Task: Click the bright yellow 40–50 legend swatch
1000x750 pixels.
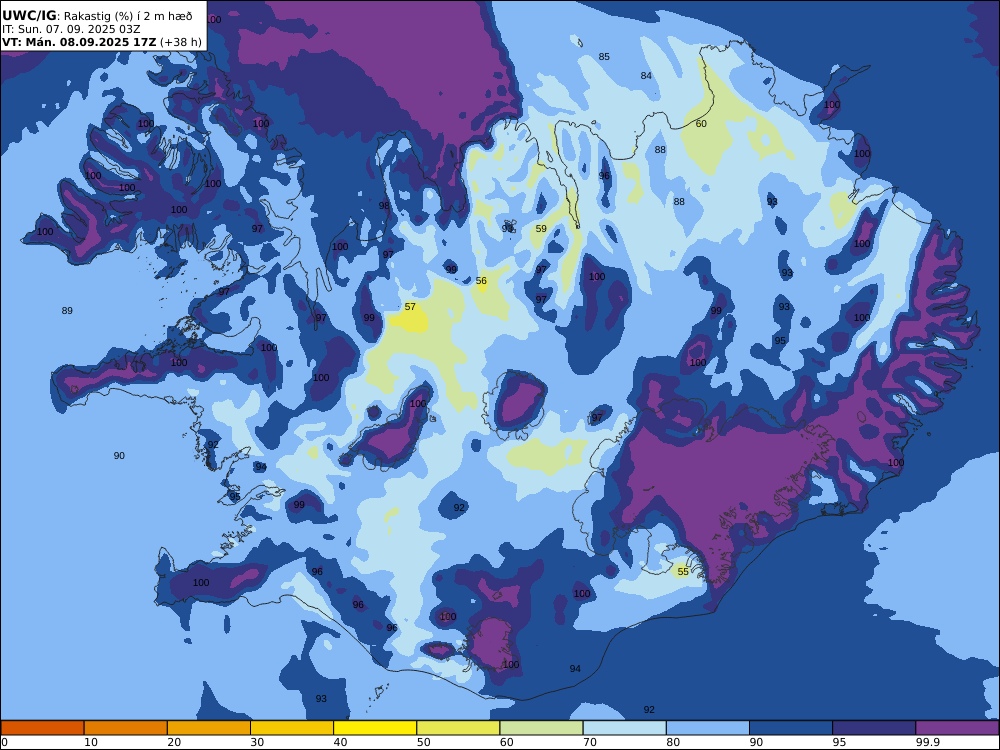Action: pos(375,728)
